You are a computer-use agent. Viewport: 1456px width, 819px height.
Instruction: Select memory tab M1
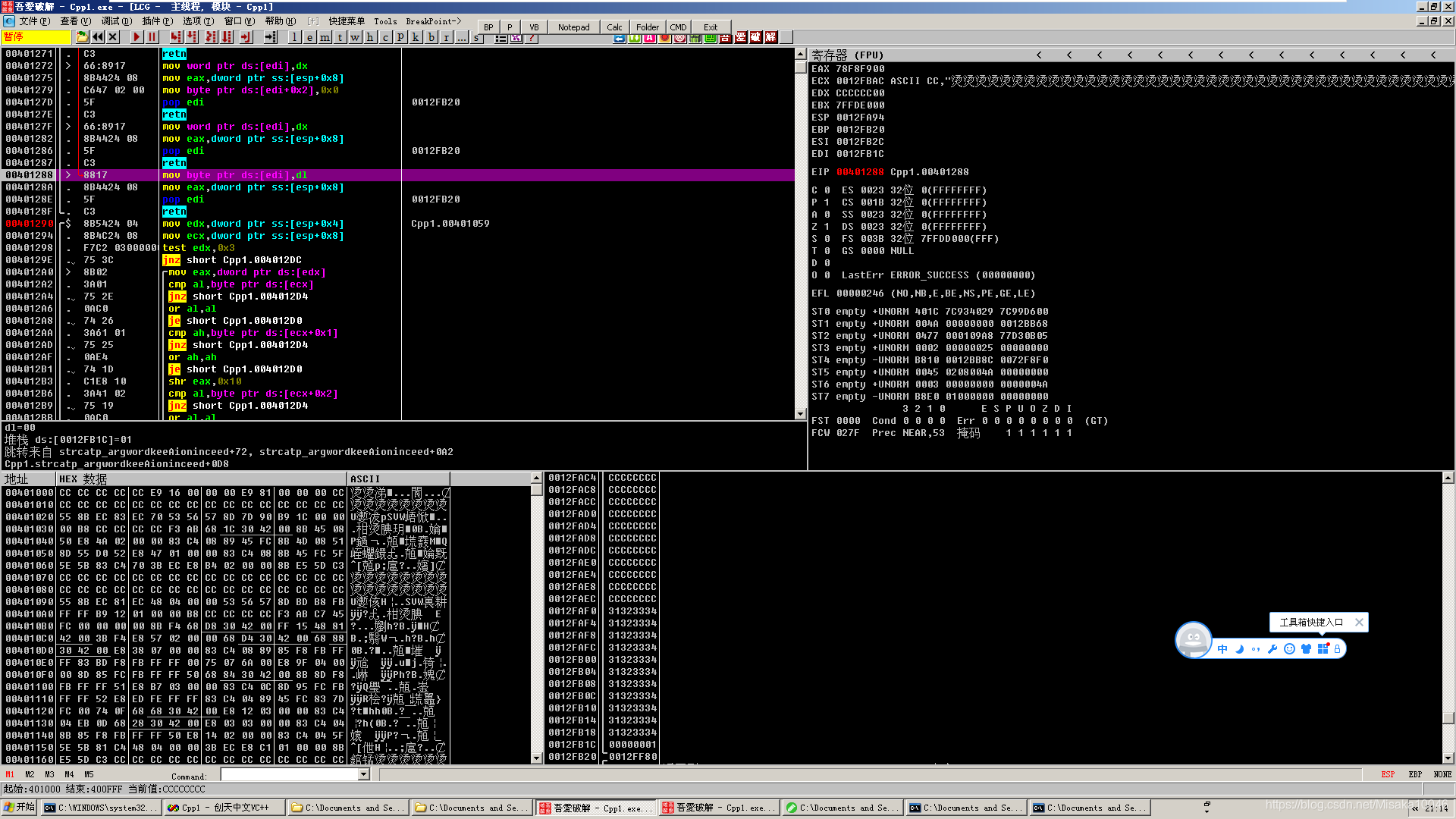point(10,775)
